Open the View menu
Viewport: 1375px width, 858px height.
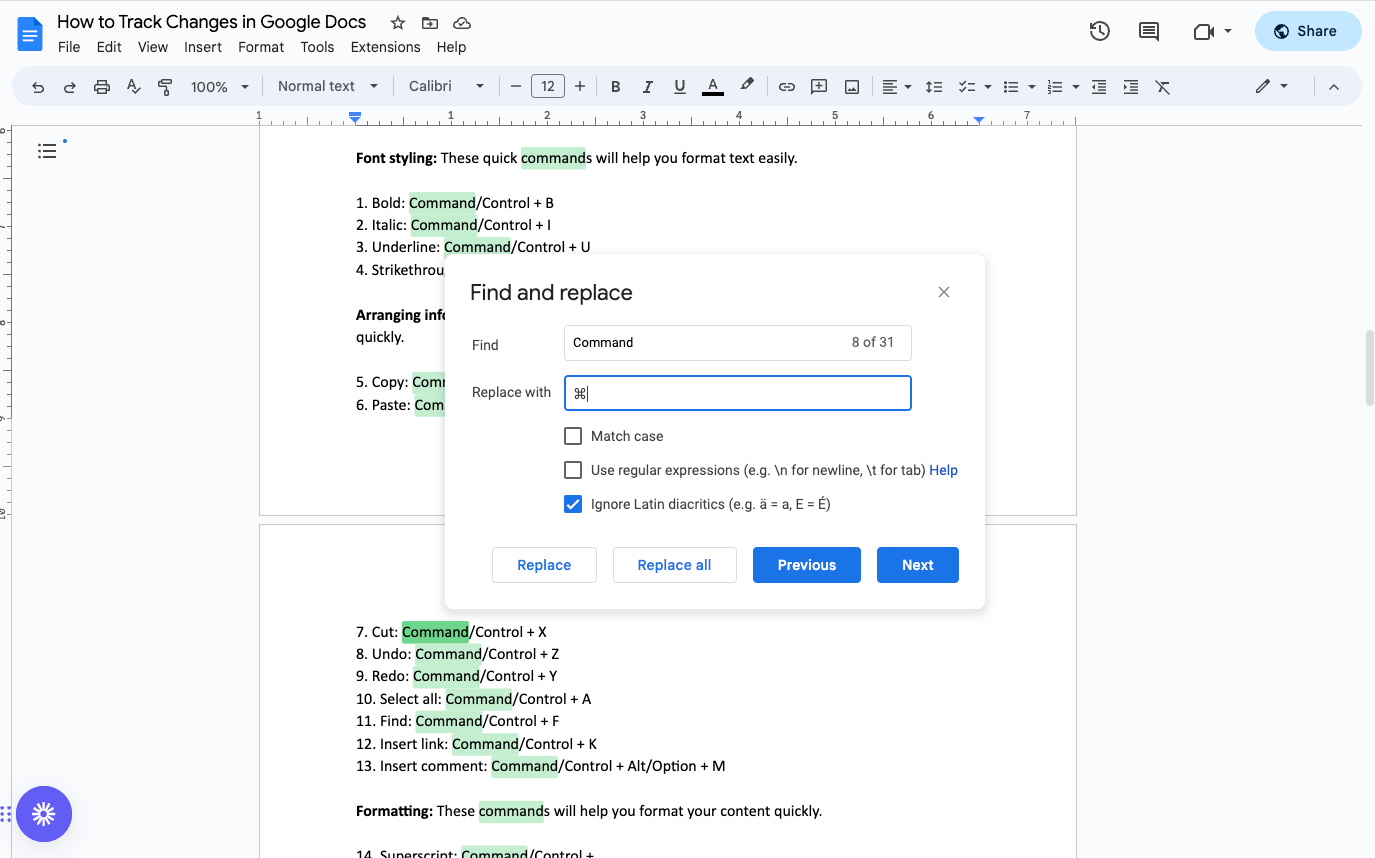coord(153,47)
